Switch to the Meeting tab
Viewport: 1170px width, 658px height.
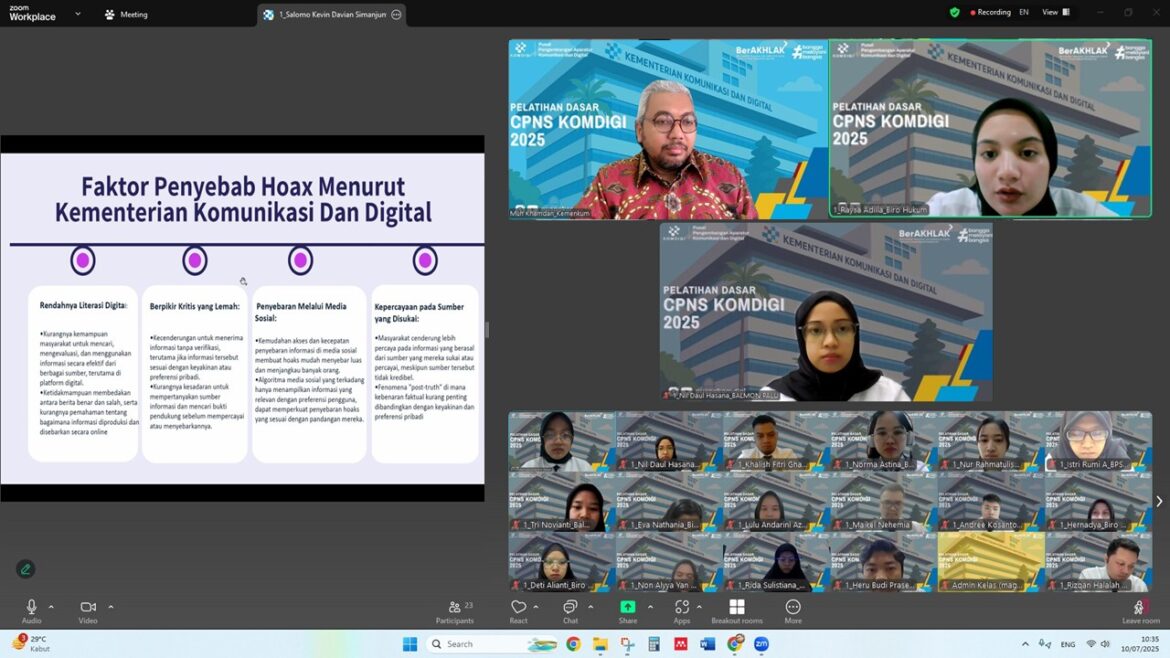pos(126,14)
